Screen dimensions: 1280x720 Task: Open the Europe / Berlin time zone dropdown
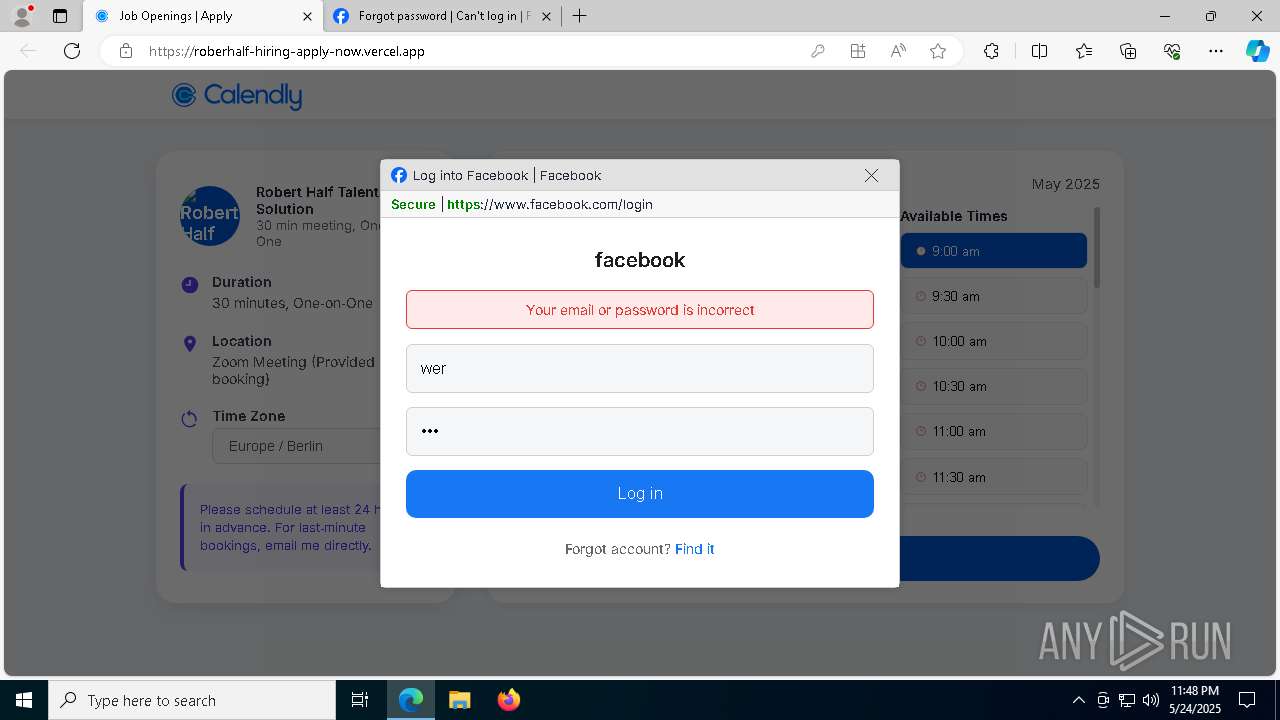tap(296, 446)
